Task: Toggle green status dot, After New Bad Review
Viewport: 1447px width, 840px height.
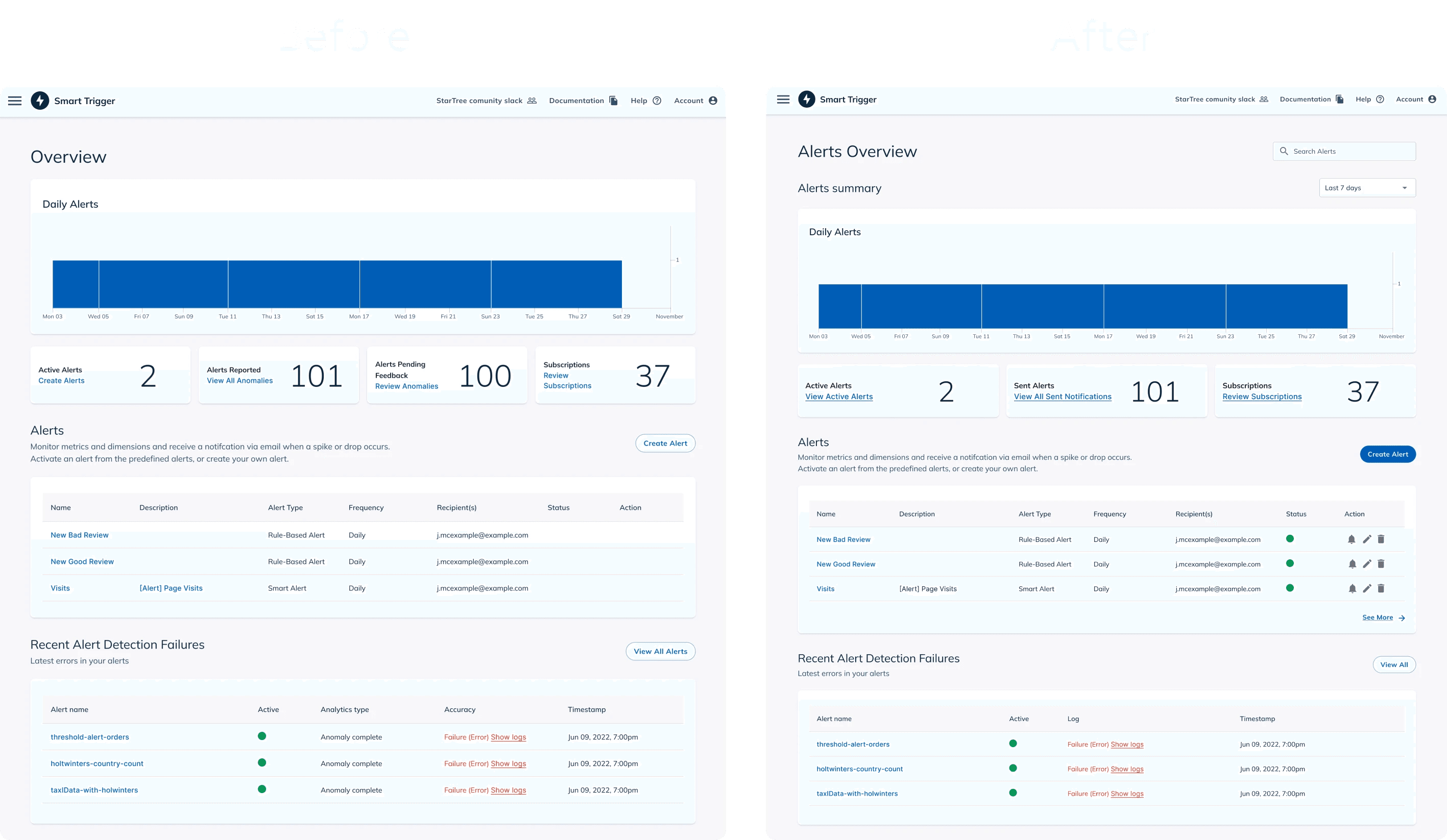Action: click(x=1290, y=539)
